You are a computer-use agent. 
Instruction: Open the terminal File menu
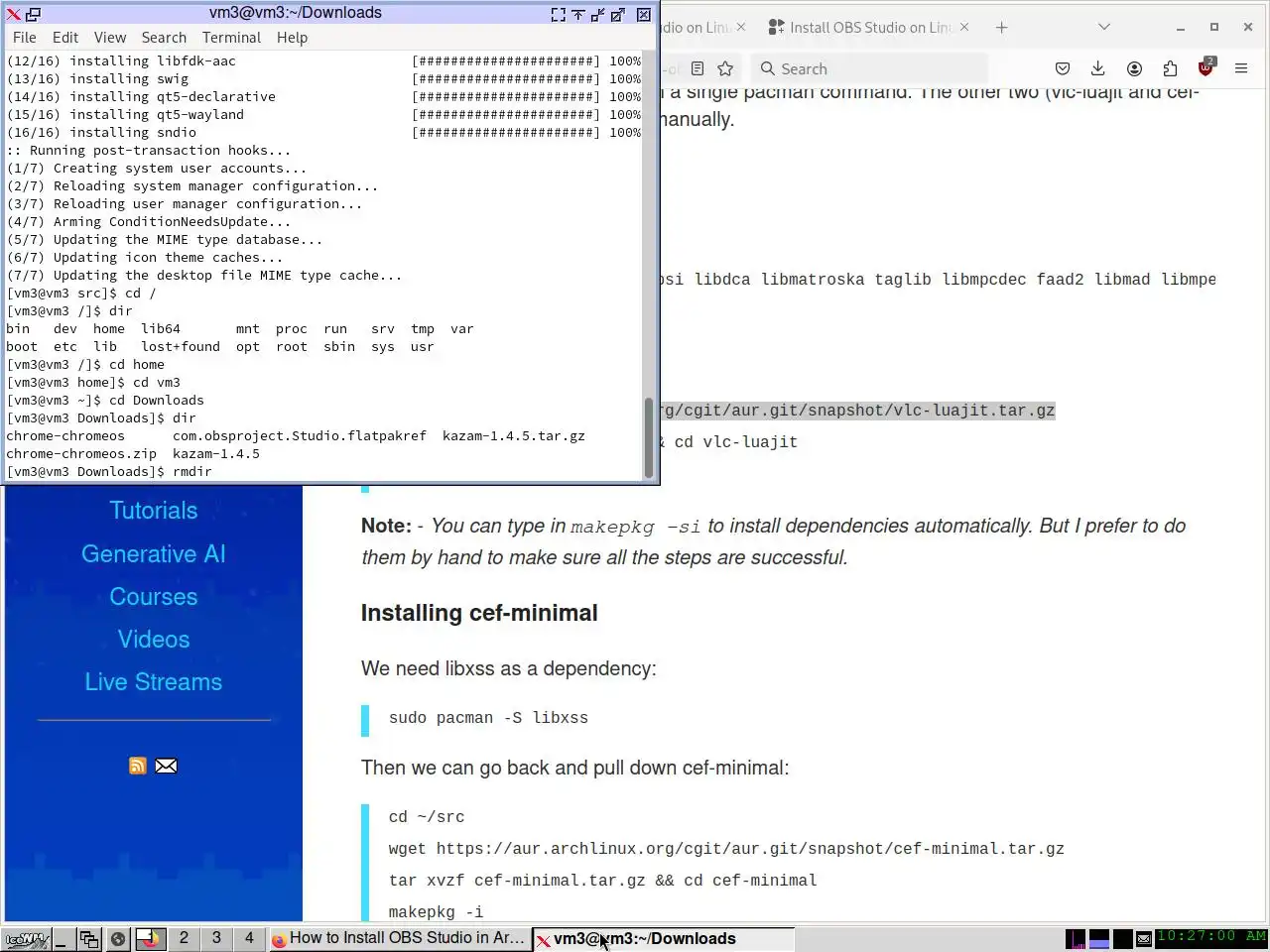25,38
